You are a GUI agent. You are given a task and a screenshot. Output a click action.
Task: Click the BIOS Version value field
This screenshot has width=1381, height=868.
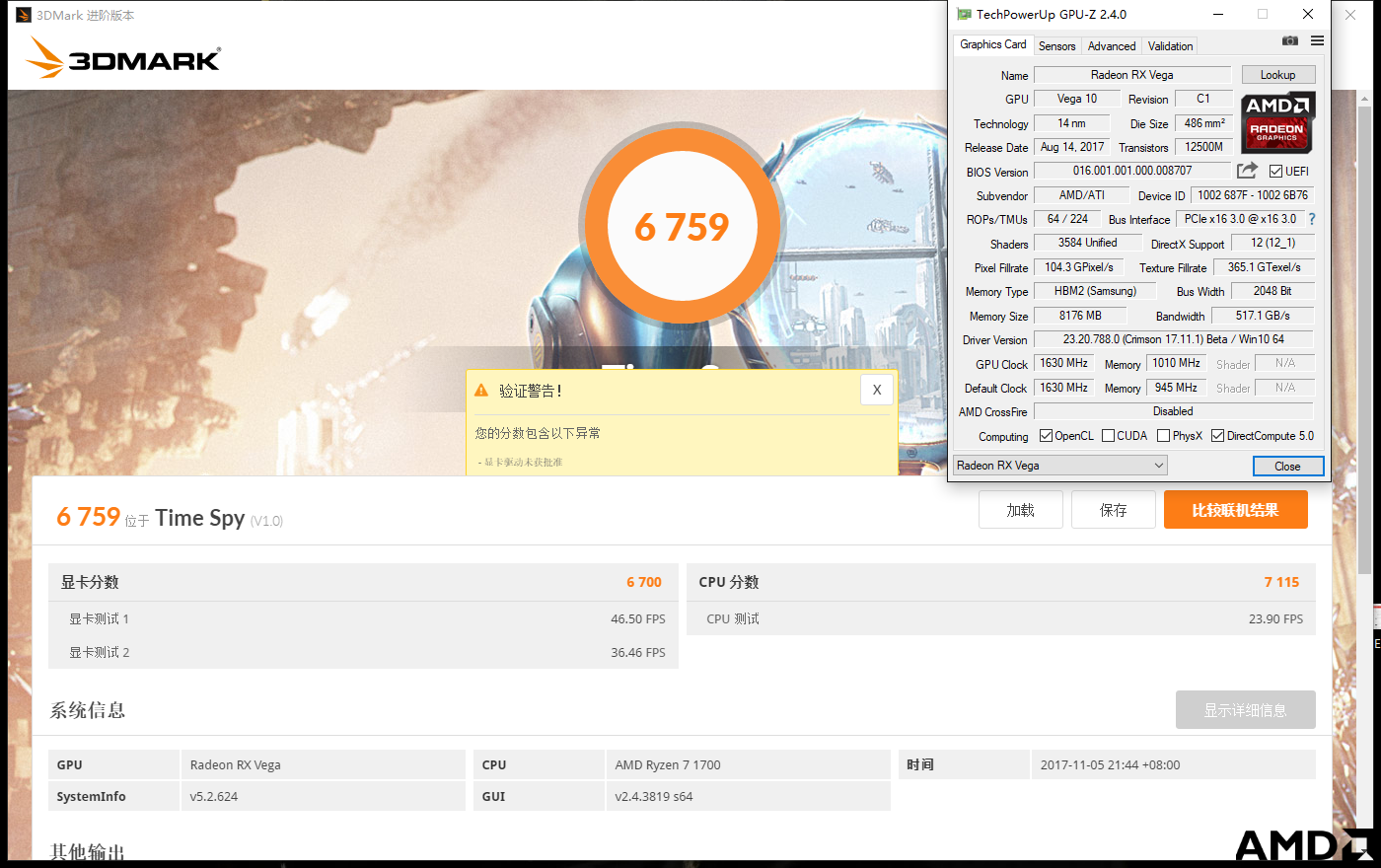click(1131, 171)
